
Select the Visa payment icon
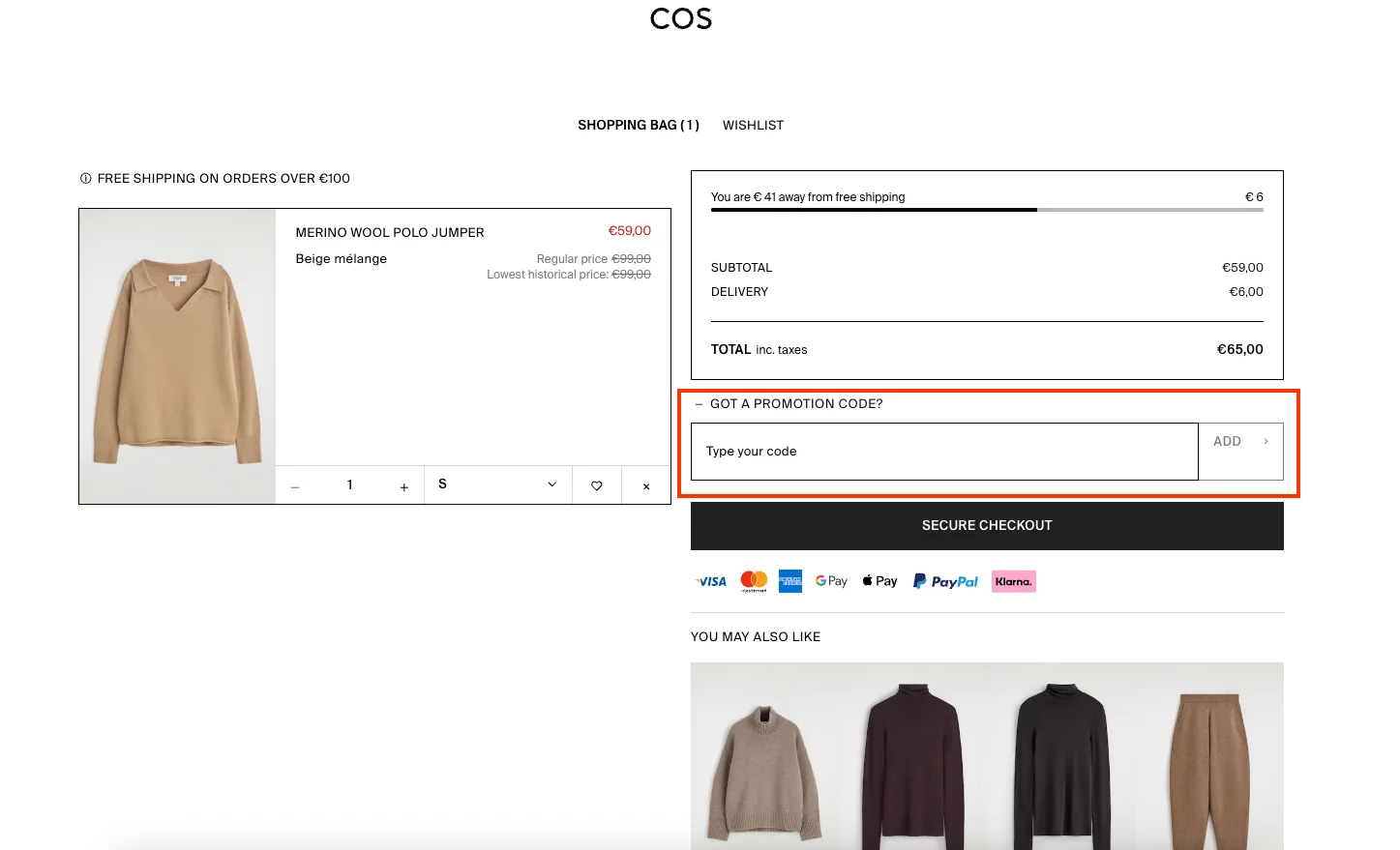710,580
